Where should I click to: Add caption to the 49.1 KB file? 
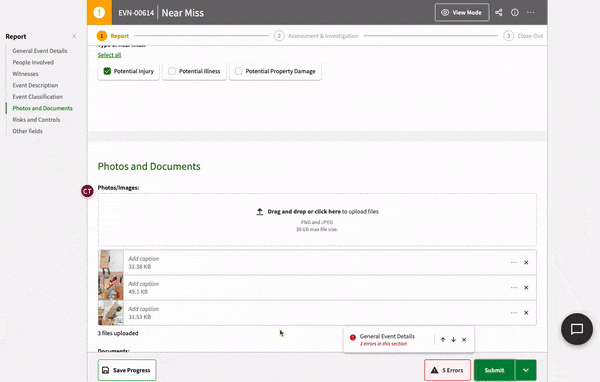[143, 284]
